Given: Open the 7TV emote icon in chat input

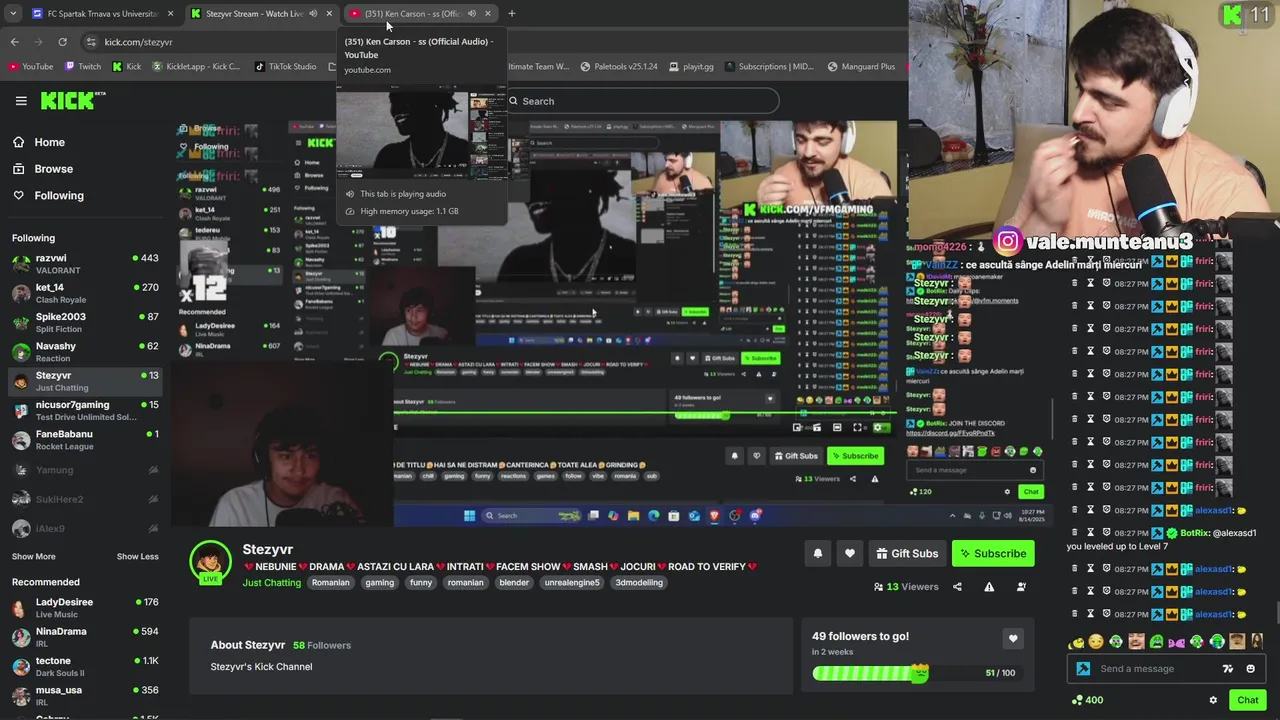Looking at the screenshot, I should (x=1228, y=669).
